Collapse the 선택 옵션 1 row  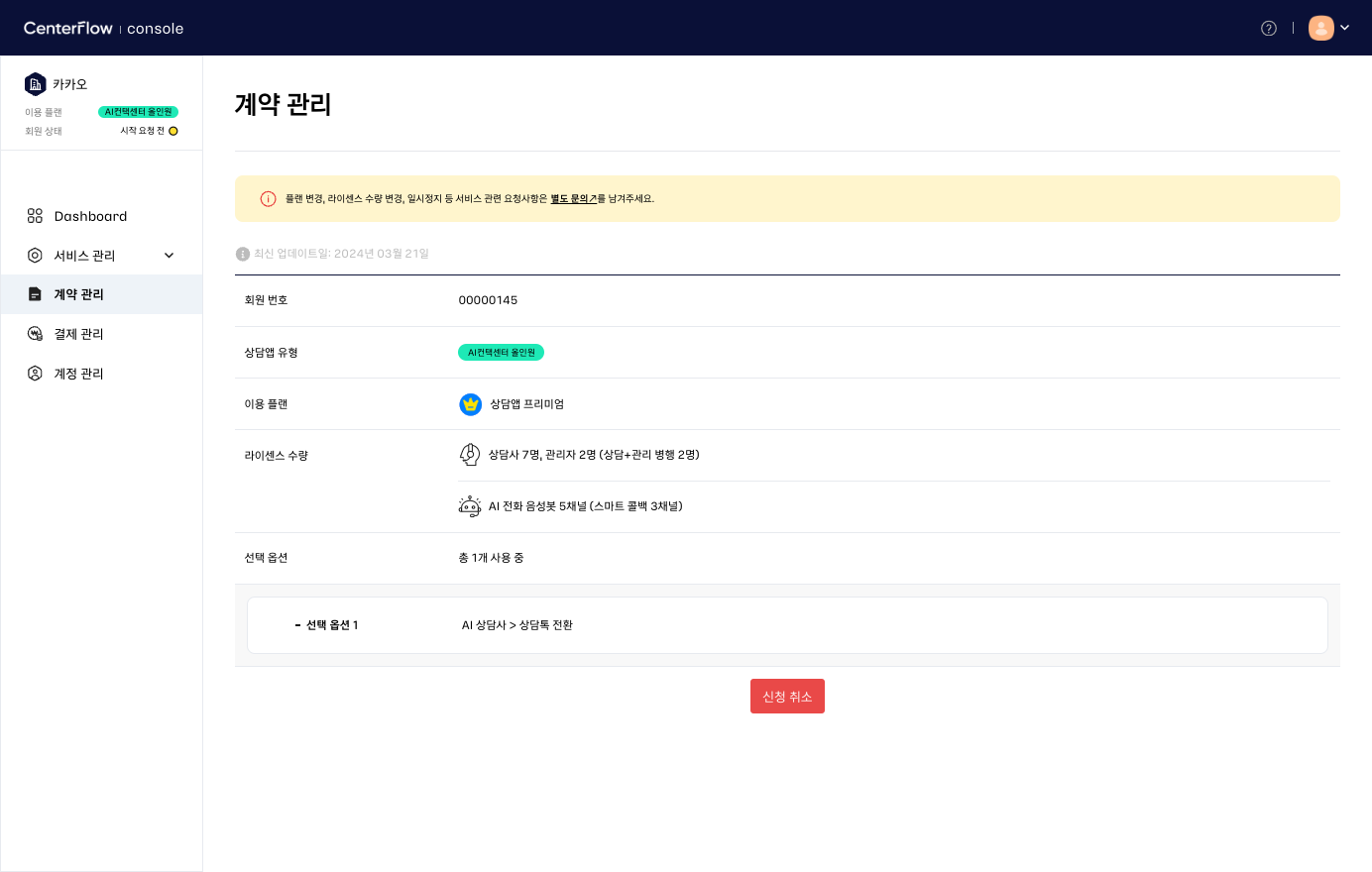coord(297,625)
